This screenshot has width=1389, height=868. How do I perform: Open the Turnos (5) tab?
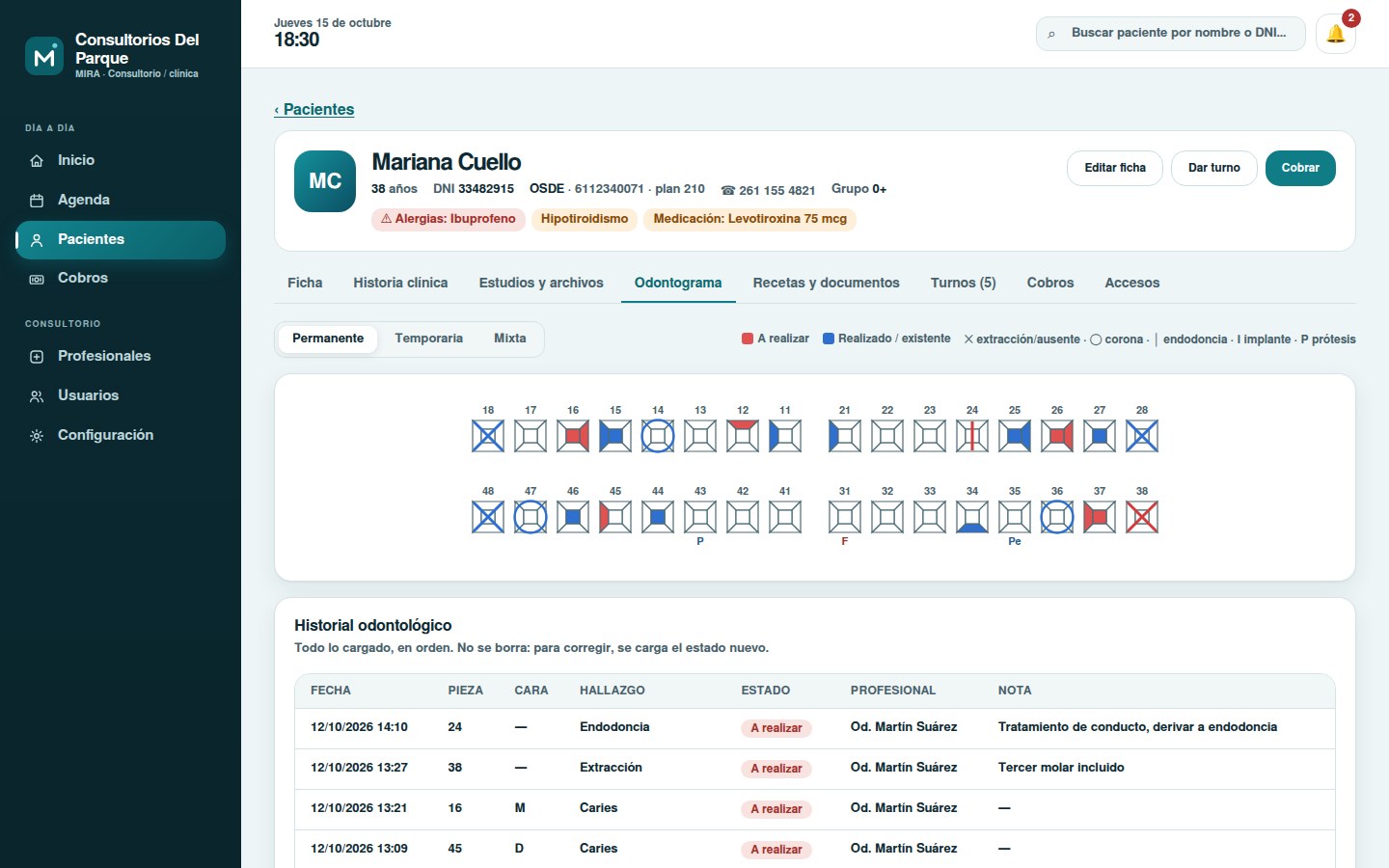964,283
